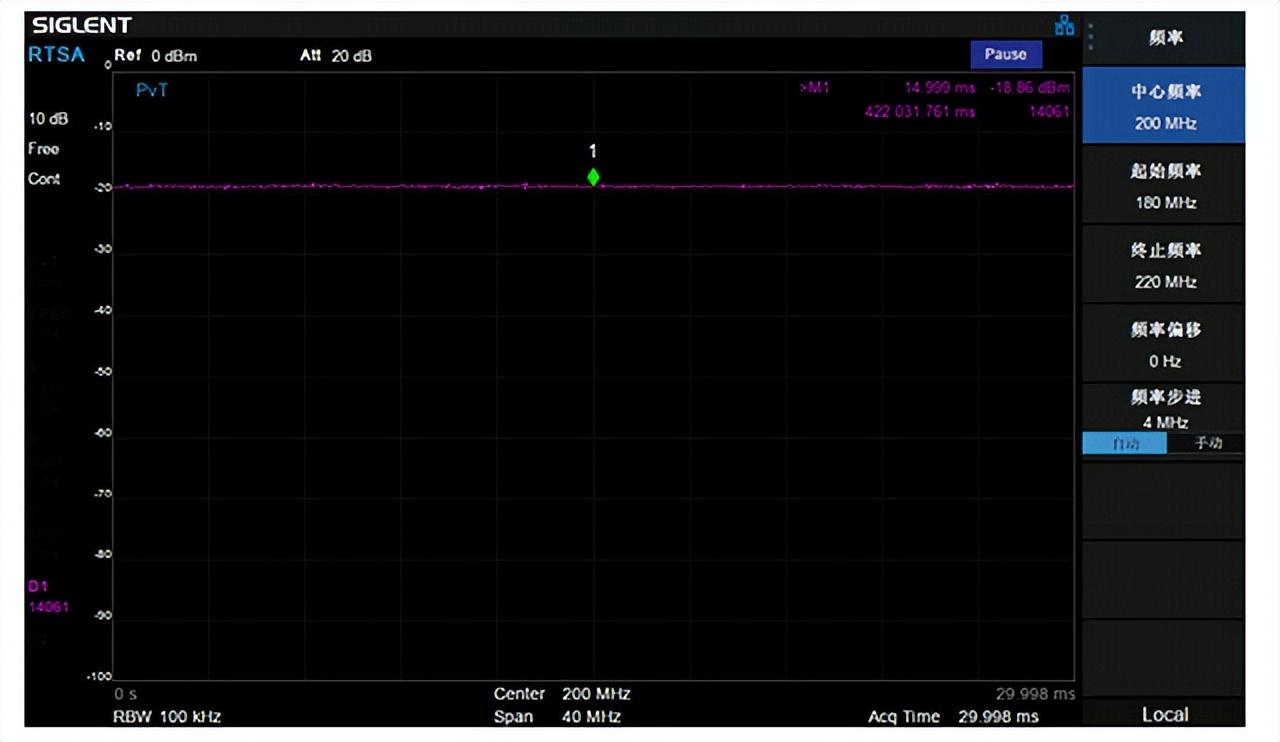Switch frequency step to 自动 mode
This screenshot has width=1280, height=742.
point(1125,444)
